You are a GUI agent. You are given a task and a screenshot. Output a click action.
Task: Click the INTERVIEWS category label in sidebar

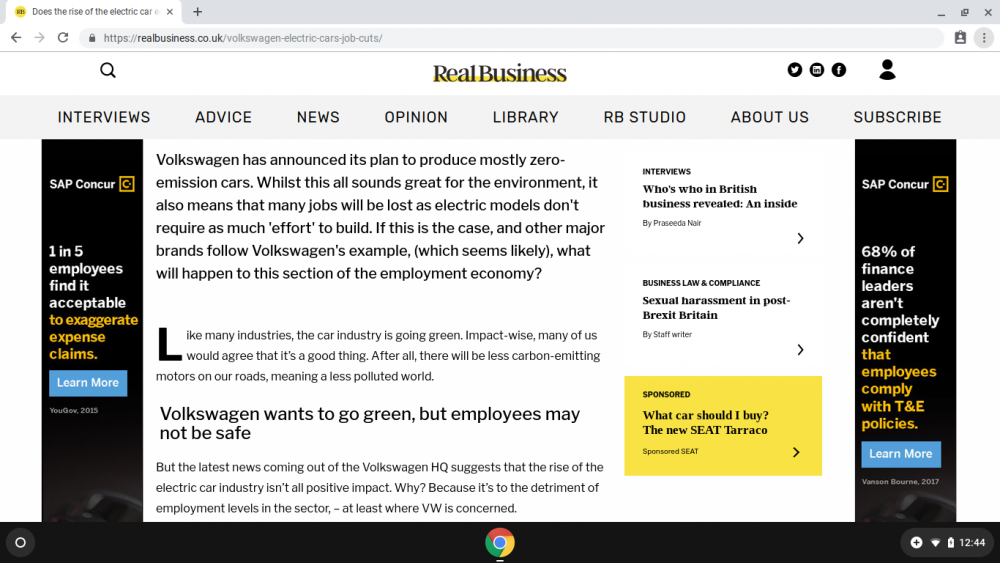point(666,172)
